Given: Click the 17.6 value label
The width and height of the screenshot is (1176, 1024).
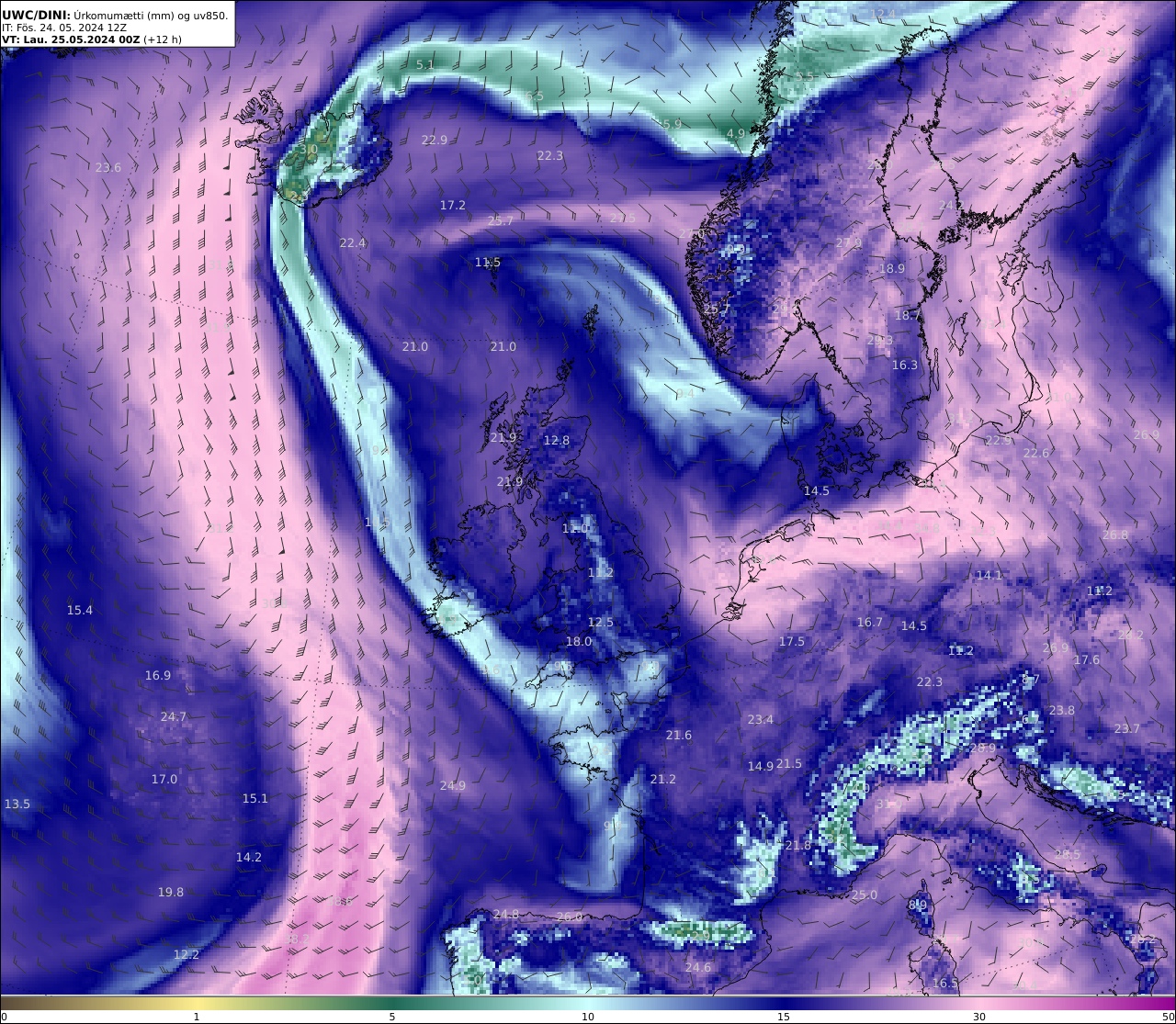Looking at the screenshot, I should 1087,659.
